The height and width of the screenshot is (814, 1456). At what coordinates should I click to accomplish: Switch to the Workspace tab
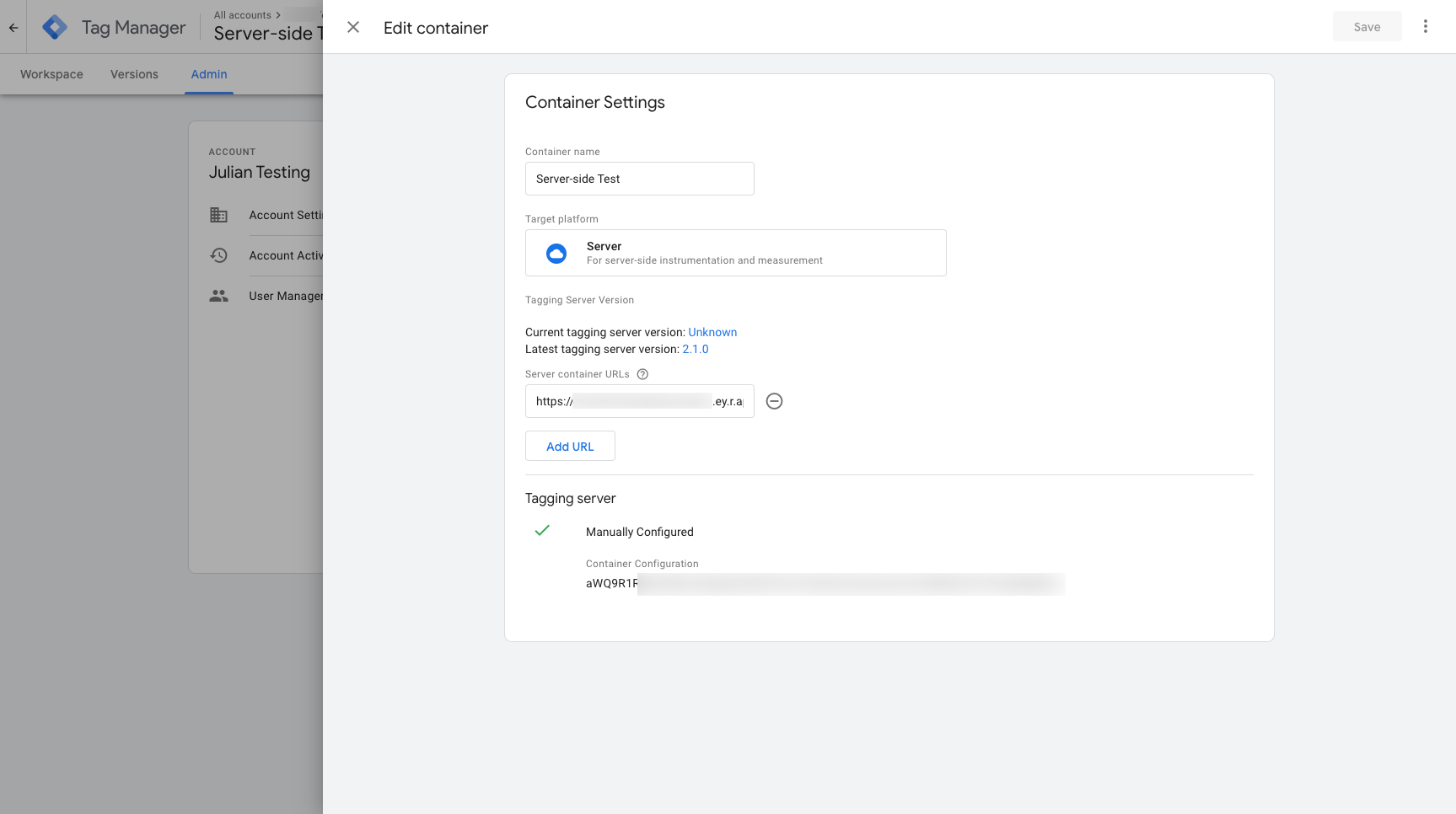(x=51, y=74)
